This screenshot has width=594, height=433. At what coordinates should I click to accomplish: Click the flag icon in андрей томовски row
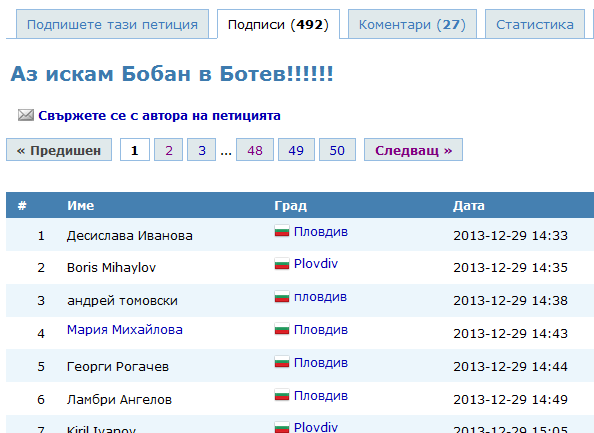(x=282, y=297)
